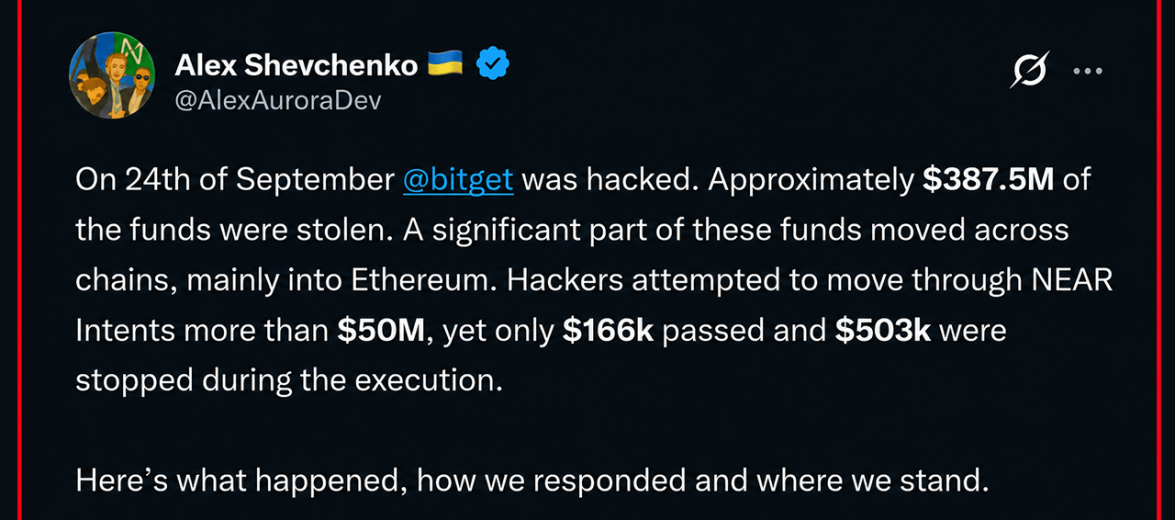Open the three-dot more options menu
Viewport: 1175px width, 520px height.
pyautogui.click(x=1088, y=71)
